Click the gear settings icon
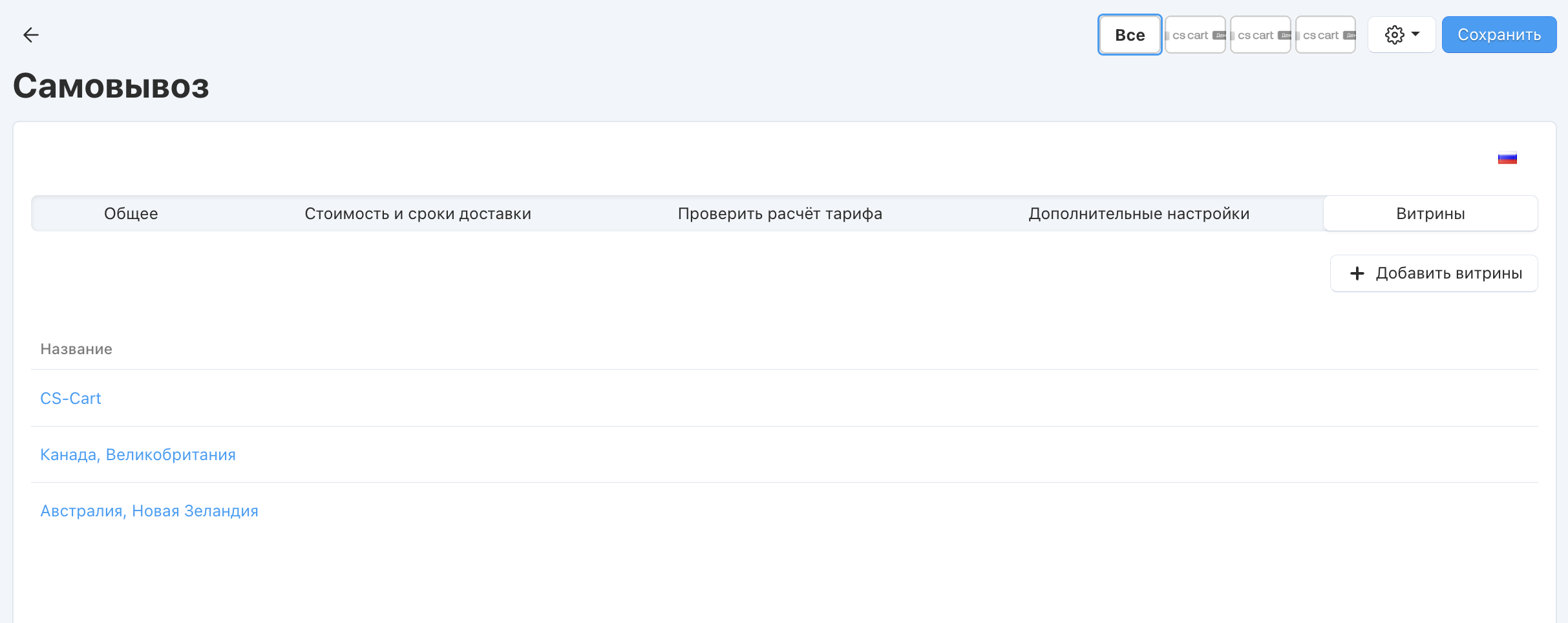The height and width of the screenshot is (623, 1568). coord(1394,35)
